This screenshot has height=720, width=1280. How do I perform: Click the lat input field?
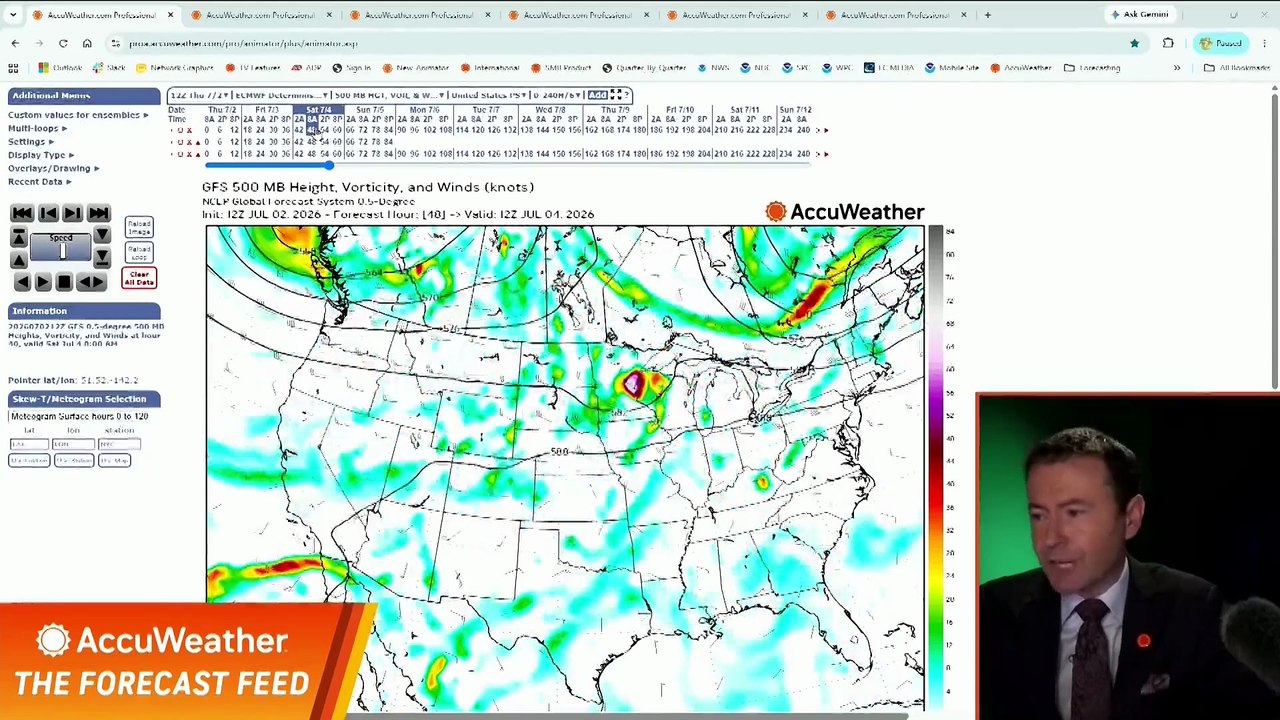tap(29, 444)
